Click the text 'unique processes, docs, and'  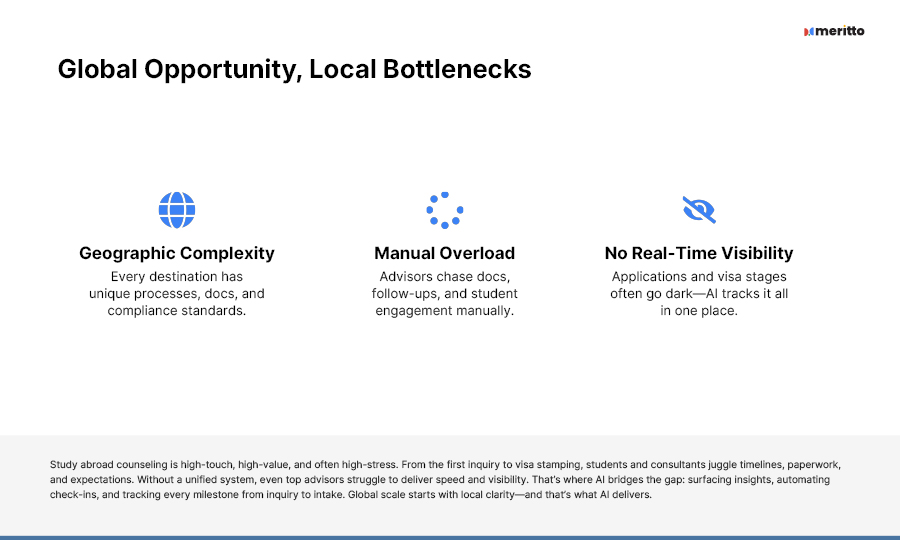177,294
